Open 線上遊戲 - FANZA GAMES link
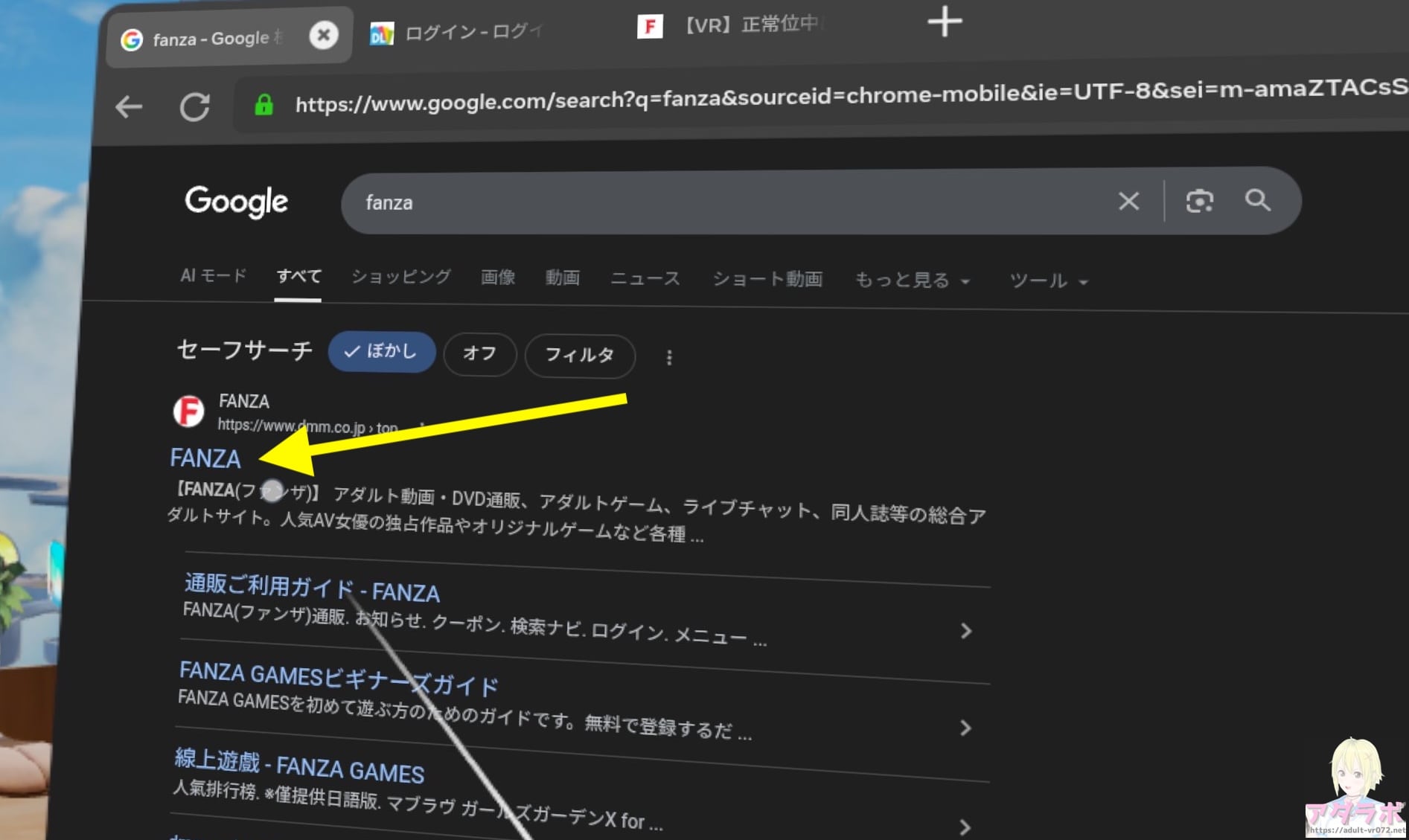Viewport: 1409px width, 840px height. (x=299, y=766)
